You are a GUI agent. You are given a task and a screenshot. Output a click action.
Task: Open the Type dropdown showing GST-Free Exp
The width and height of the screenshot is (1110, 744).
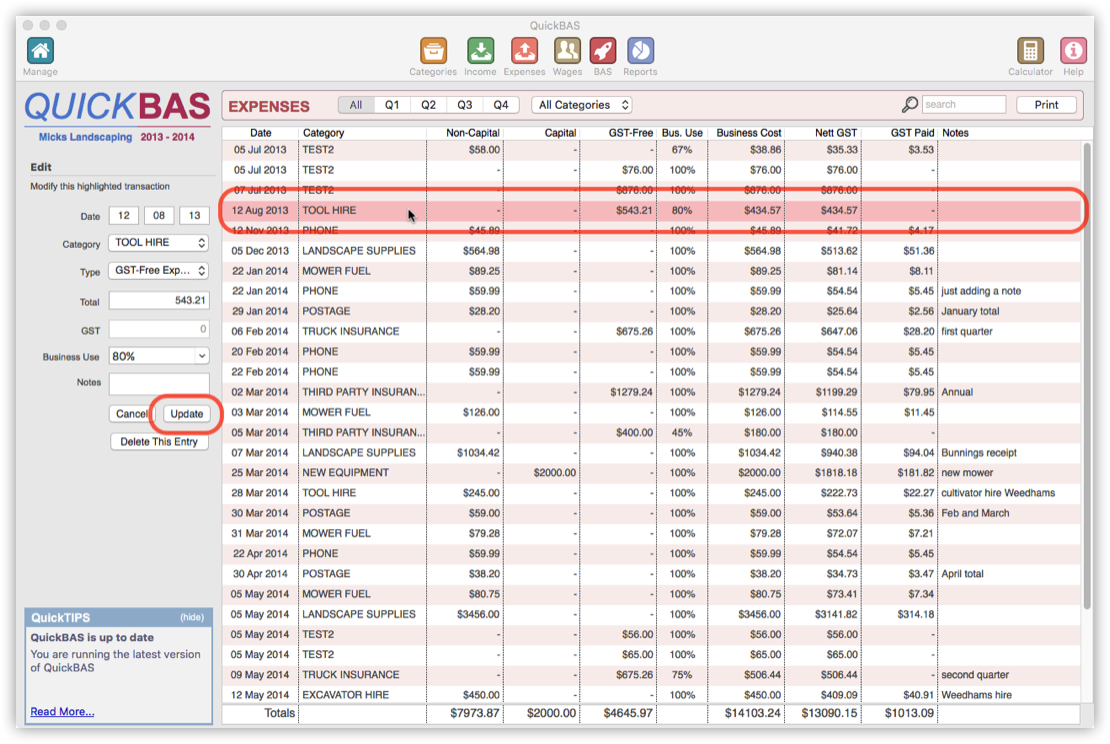click(157, 271)
